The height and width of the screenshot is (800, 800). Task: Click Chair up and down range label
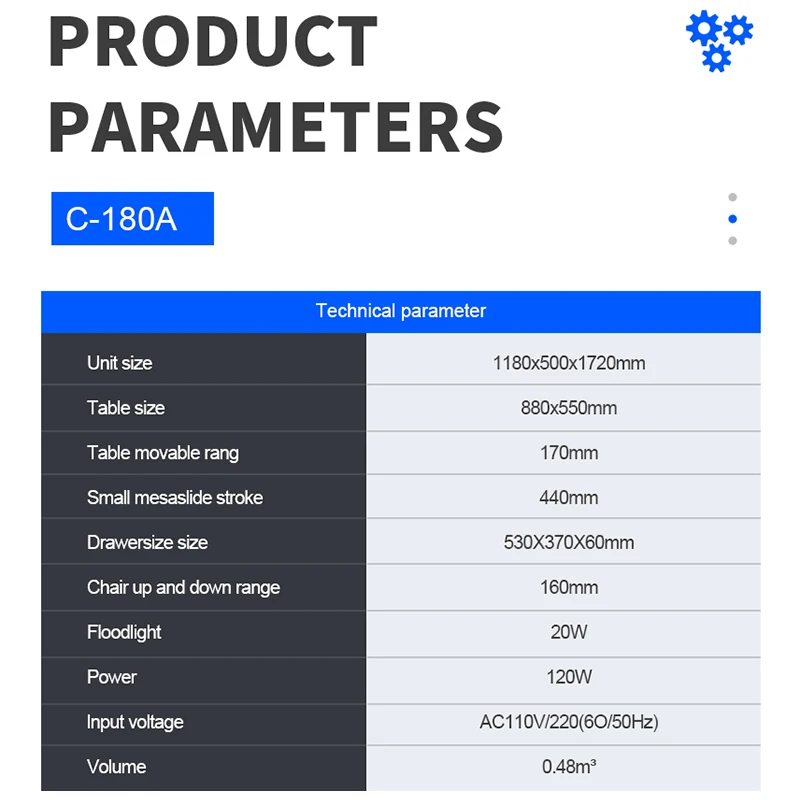point(183,588)
